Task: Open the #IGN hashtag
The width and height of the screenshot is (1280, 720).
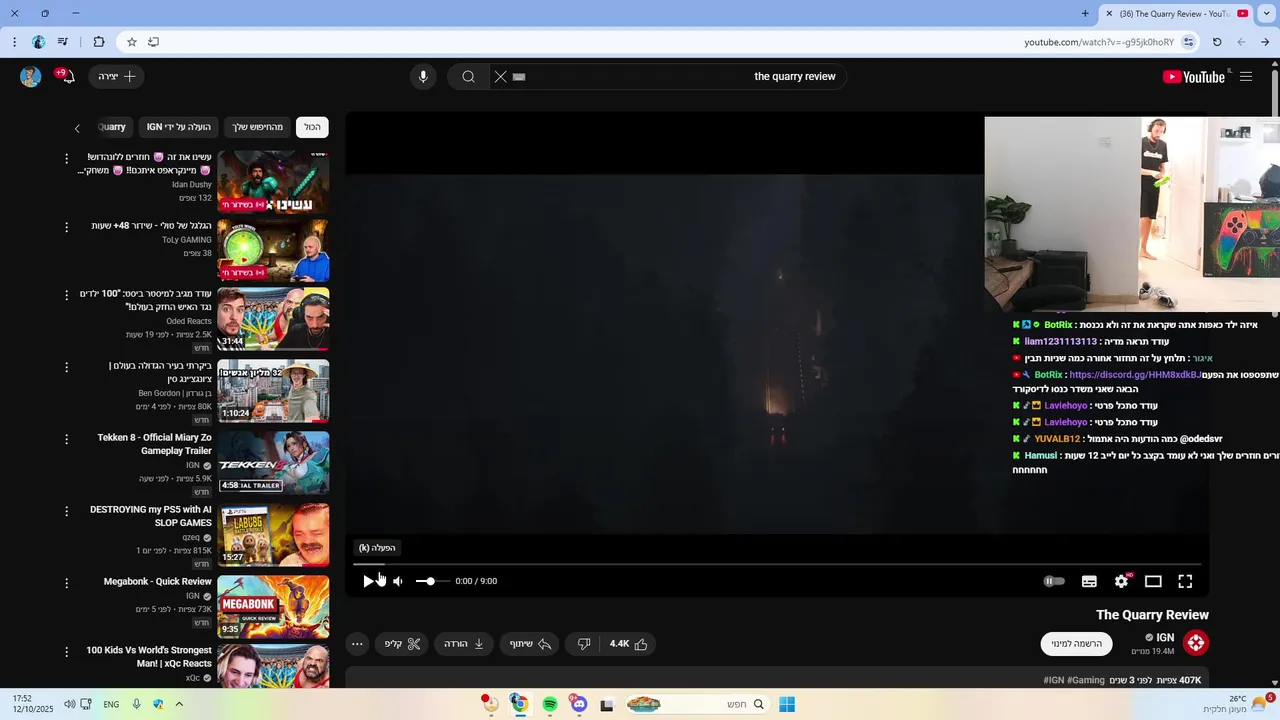Action: coord(1054,680)
